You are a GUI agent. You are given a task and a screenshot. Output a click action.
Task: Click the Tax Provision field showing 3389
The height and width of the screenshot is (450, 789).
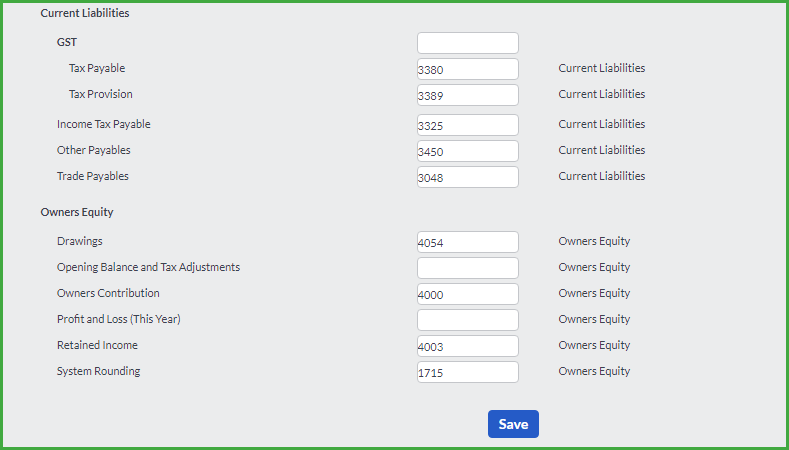[467, 95]
